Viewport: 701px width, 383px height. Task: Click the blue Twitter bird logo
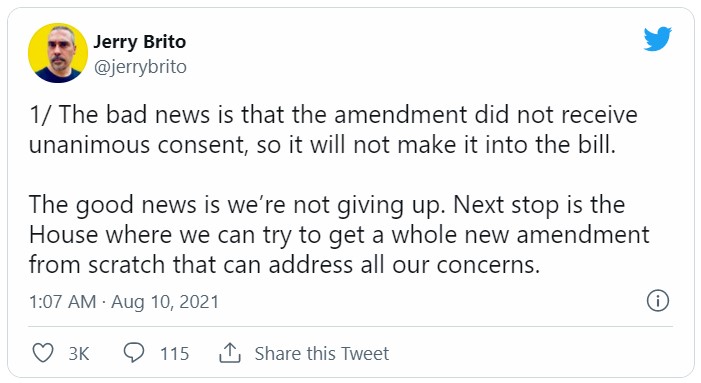click(x=658, y=38)
